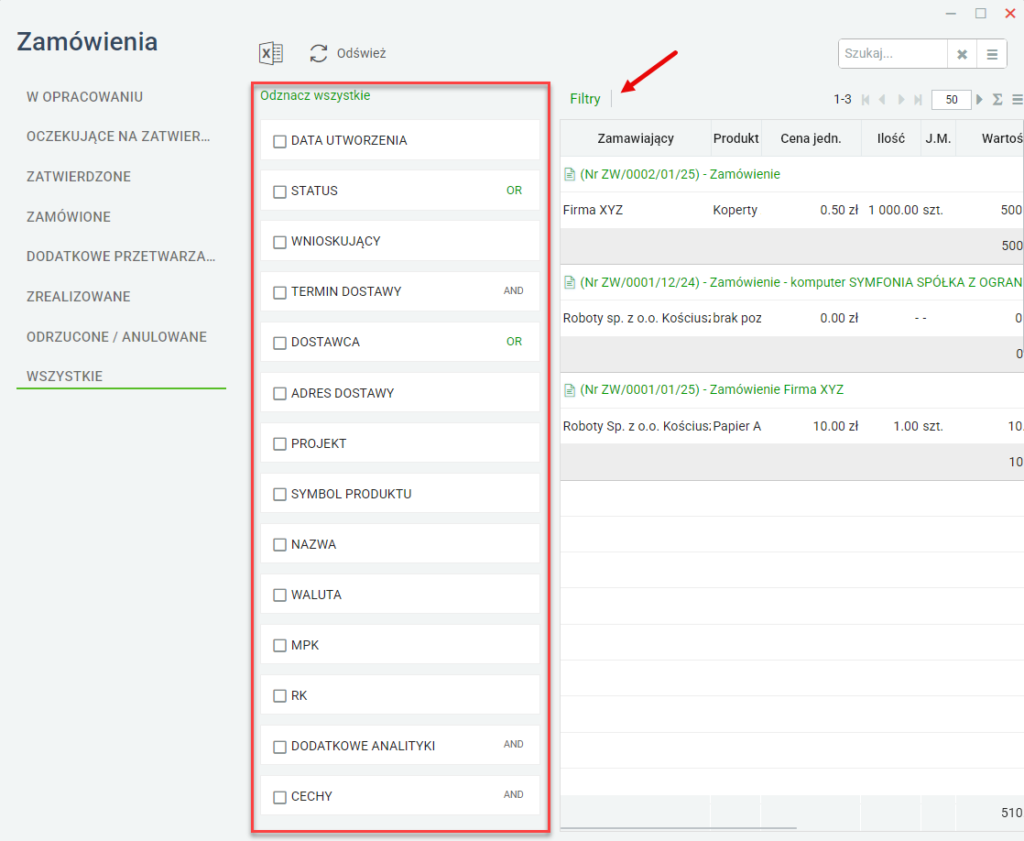Toggle the AND operator on TERMIN DOSTAWY

pos(513,291)
